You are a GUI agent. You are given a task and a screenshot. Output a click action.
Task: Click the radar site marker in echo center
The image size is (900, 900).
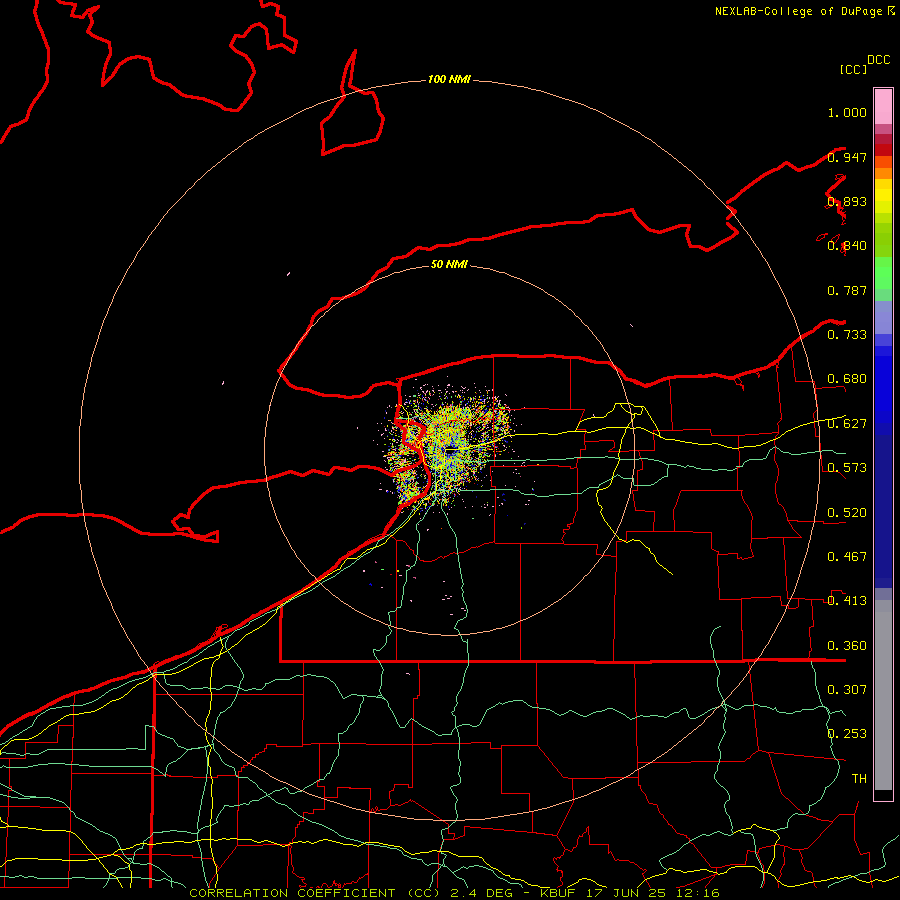point(452,451)
